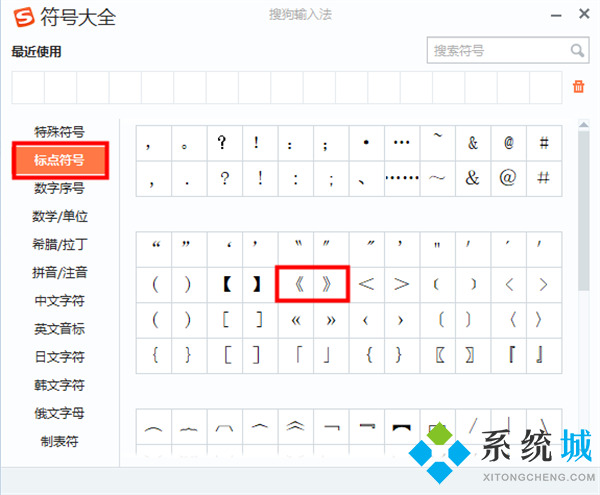Screen dimensions: 600x495
Task: Click the trash icon to clear recent symbols
Action: pyautogui.click(x=578, y=86)
